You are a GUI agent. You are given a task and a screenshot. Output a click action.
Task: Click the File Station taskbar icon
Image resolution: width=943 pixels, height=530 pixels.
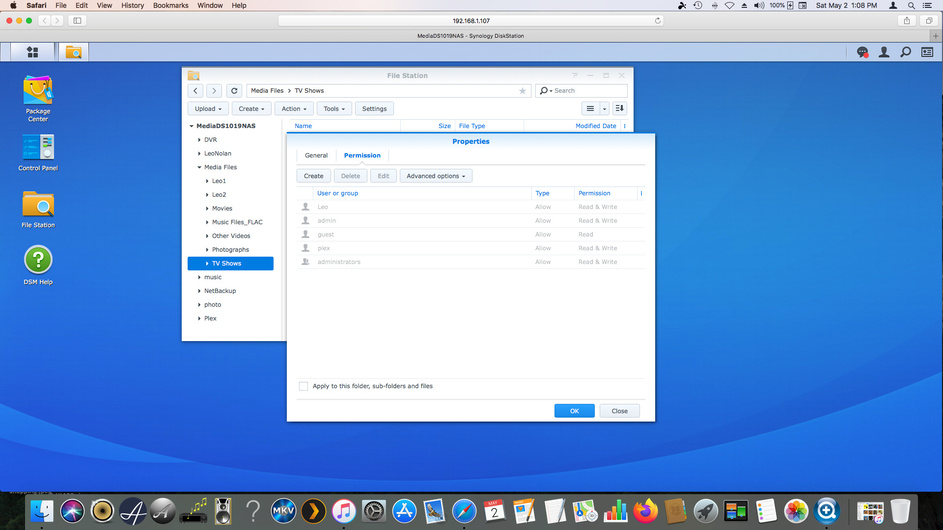click(x=73, y=52)
